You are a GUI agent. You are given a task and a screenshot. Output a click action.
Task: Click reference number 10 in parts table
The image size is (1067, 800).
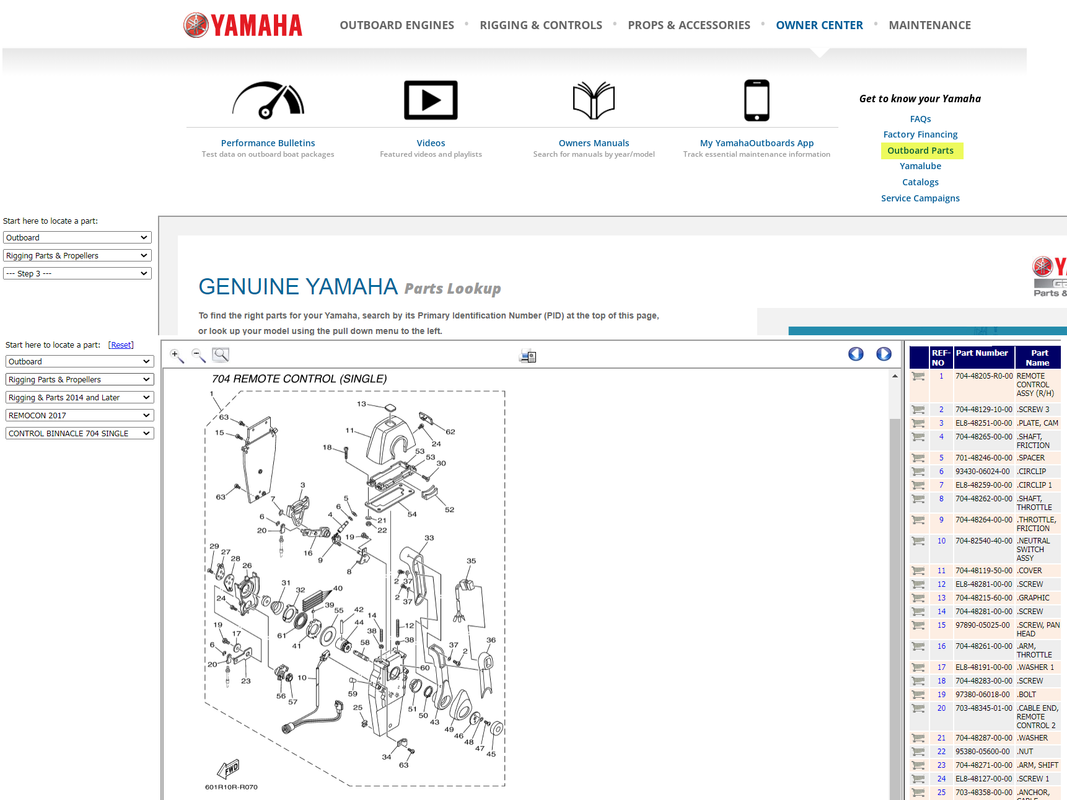tap(941, 541)
